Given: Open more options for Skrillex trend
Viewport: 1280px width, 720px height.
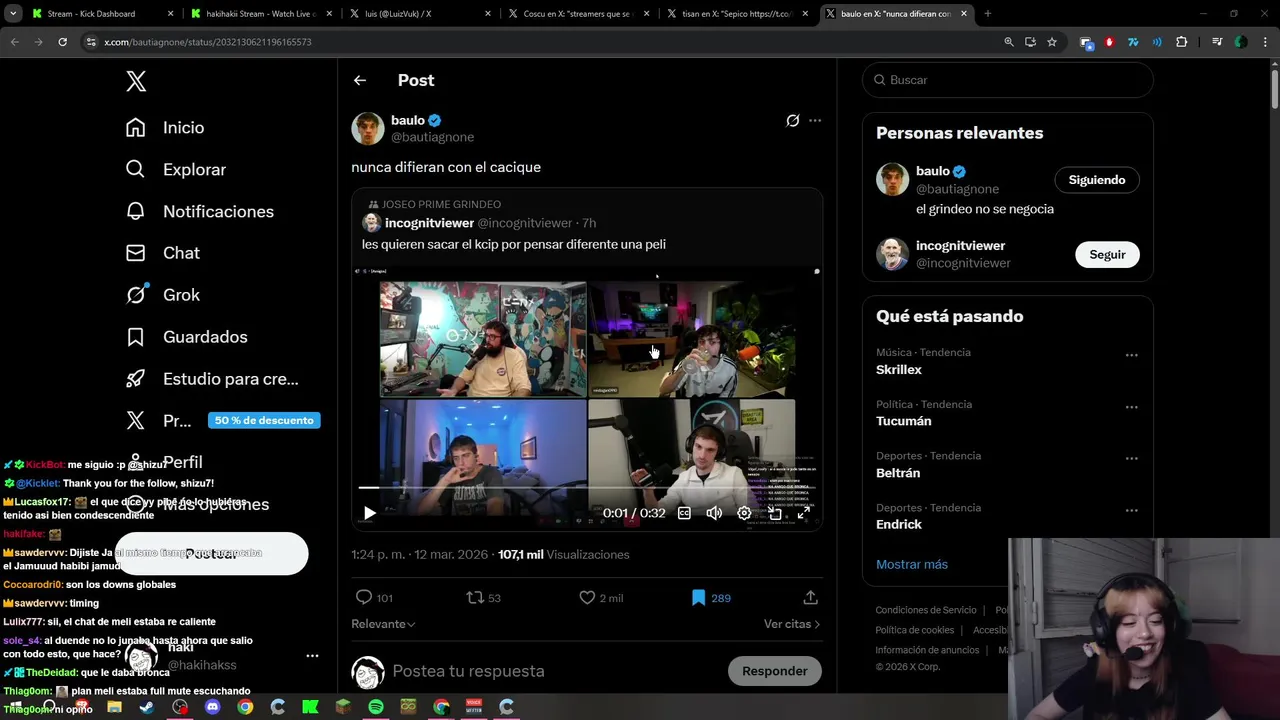Looking at the screenshot, I should click(x=1132, y=355).
